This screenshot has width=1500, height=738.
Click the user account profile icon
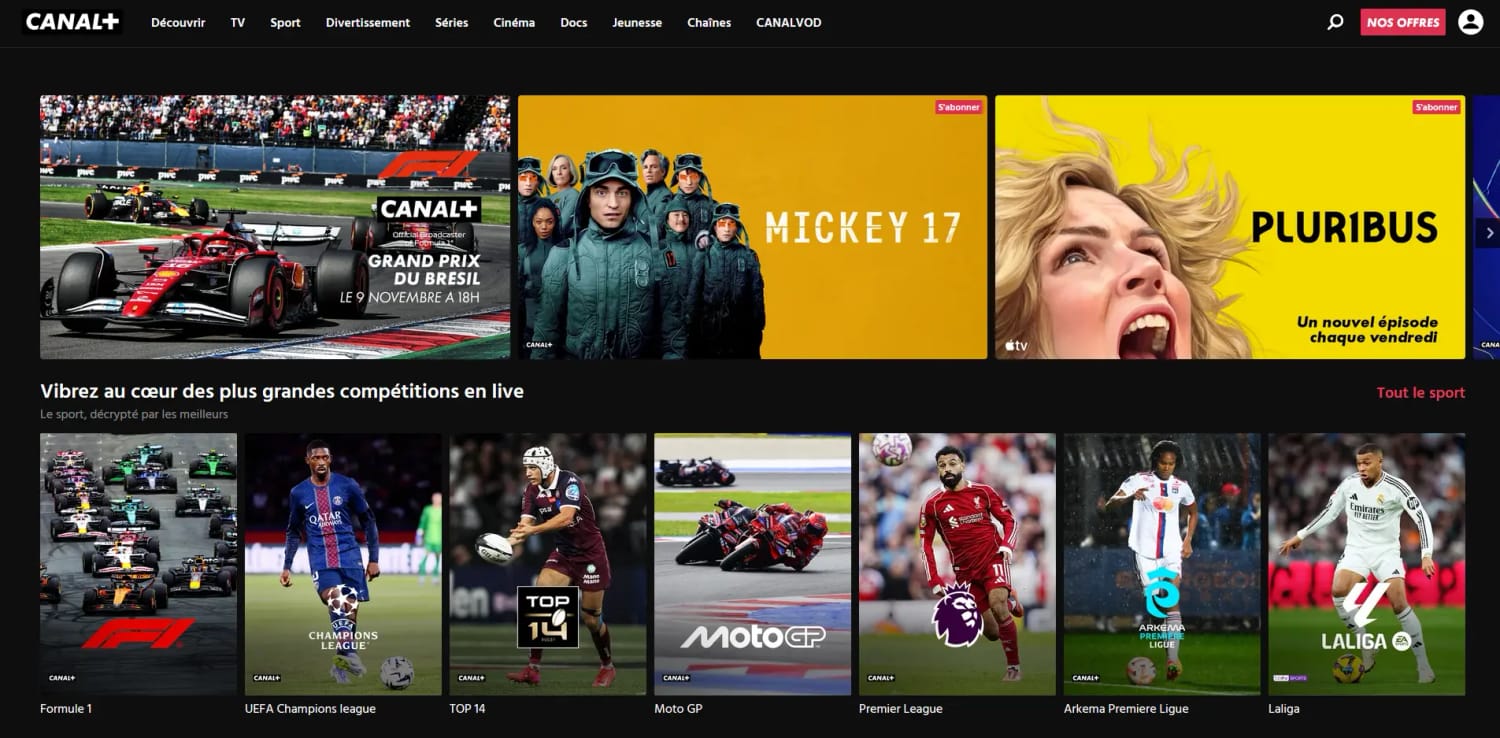point(1468,20)
